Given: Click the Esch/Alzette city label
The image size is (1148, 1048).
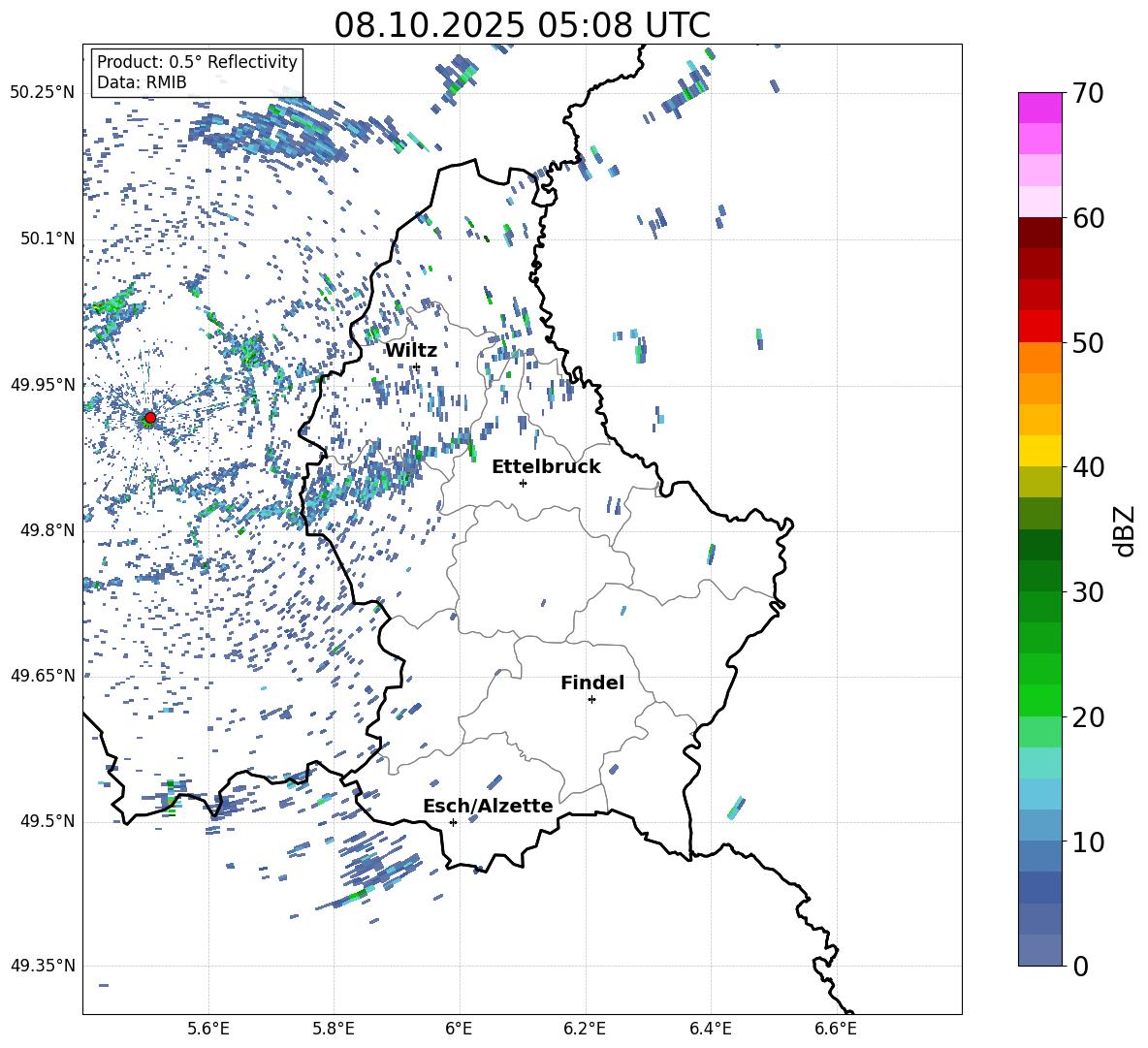Looking at the screenshot, I should click(488, 807).
